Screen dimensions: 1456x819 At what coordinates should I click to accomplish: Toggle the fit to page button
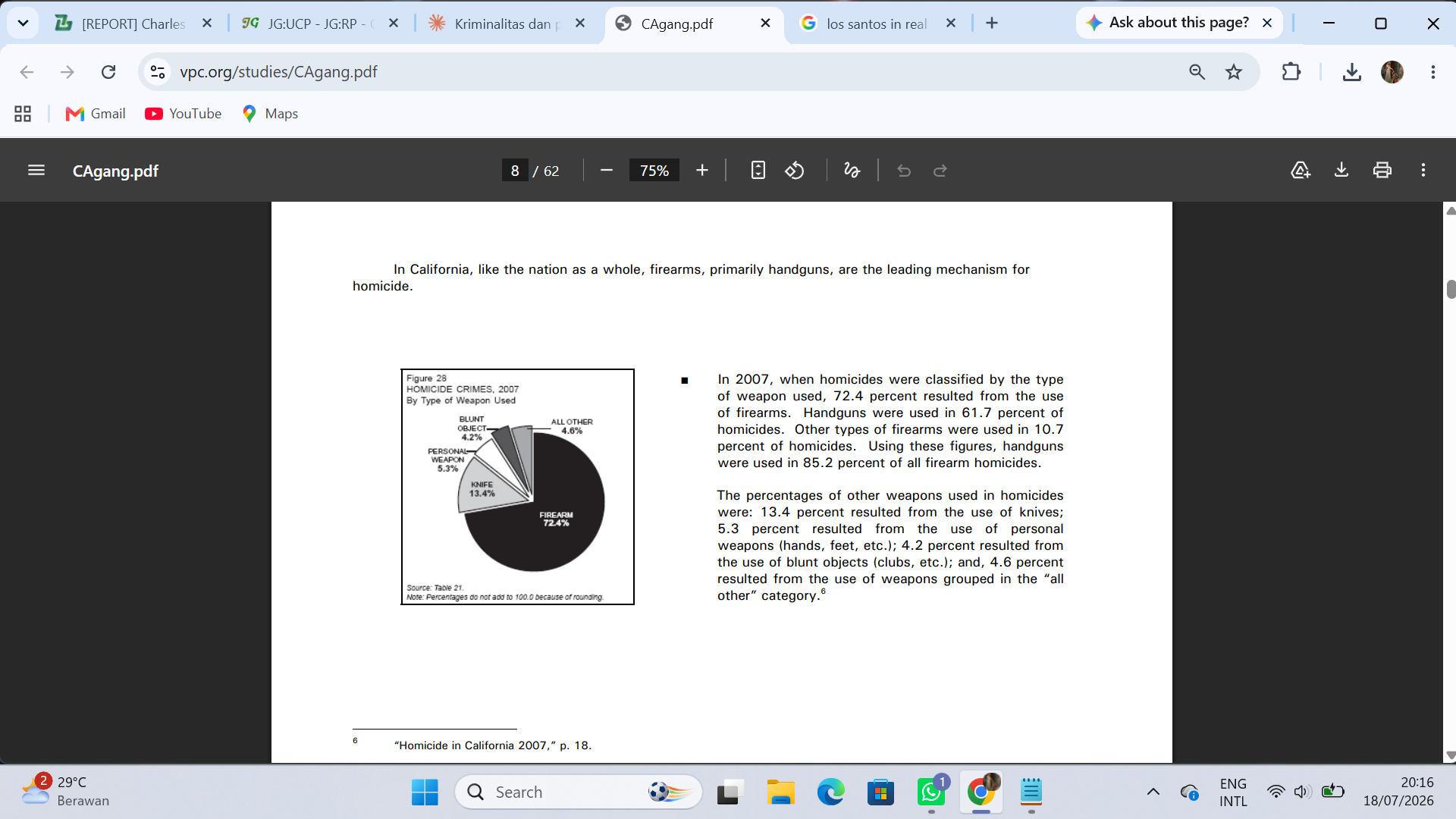point(758,171)
